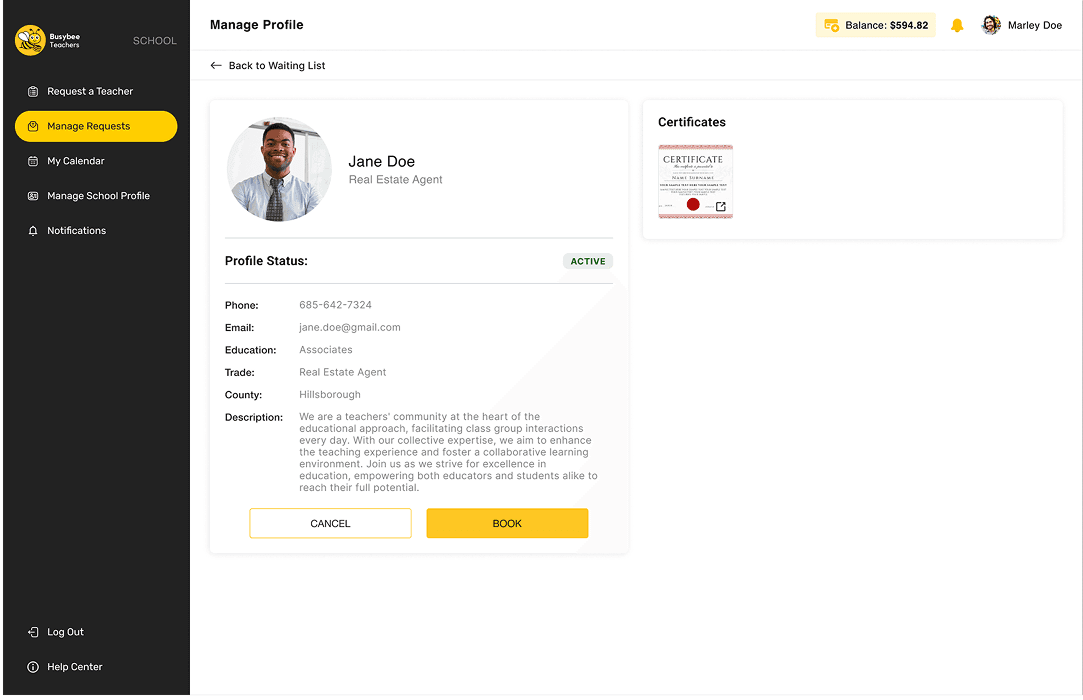Click Marley Doe's avatar picture
Viewport: 1083px width, 700px height.
[991, 25]
